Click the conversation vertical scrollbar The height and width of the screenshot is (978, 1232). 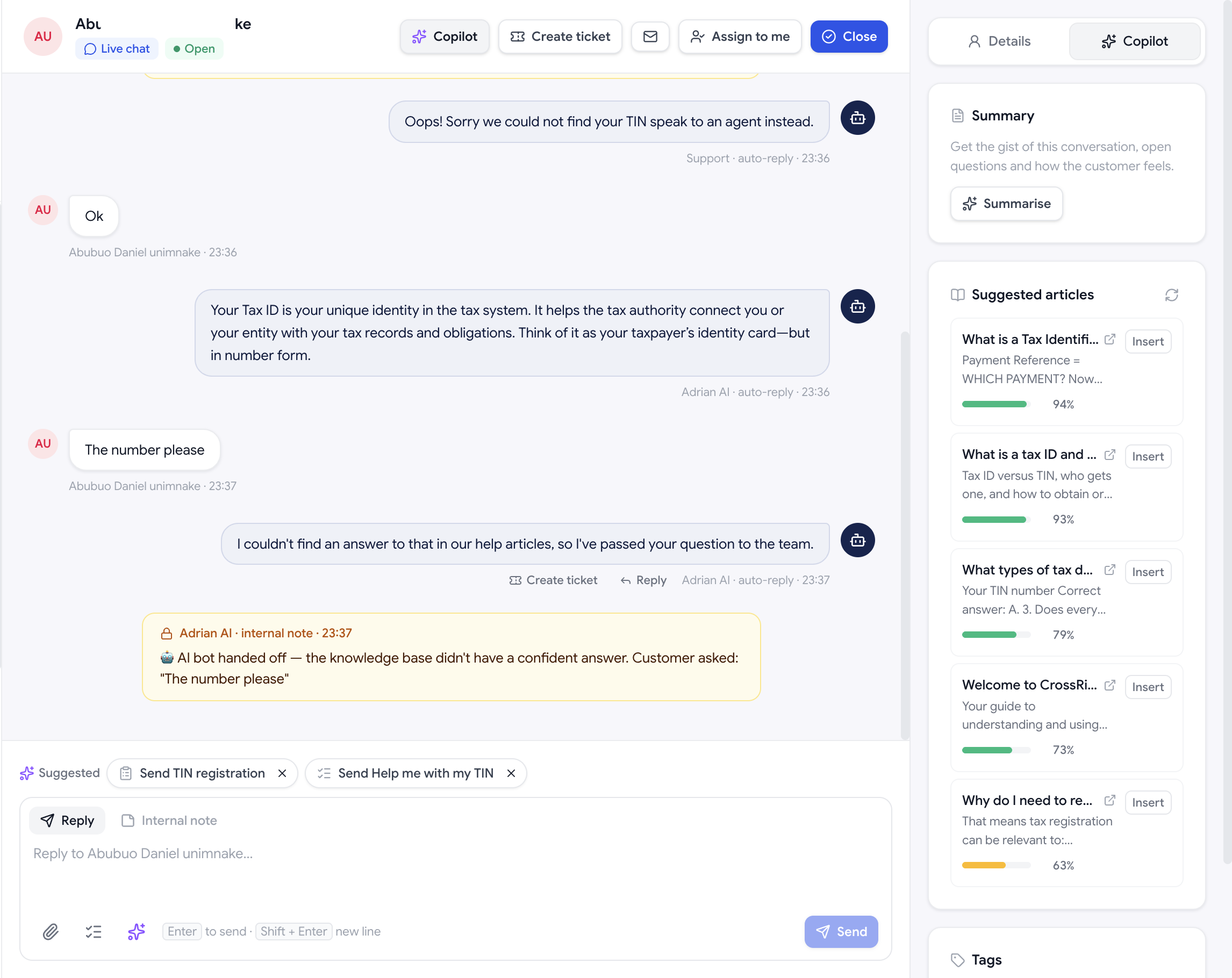pyautogui.click(x=905, y=535)
